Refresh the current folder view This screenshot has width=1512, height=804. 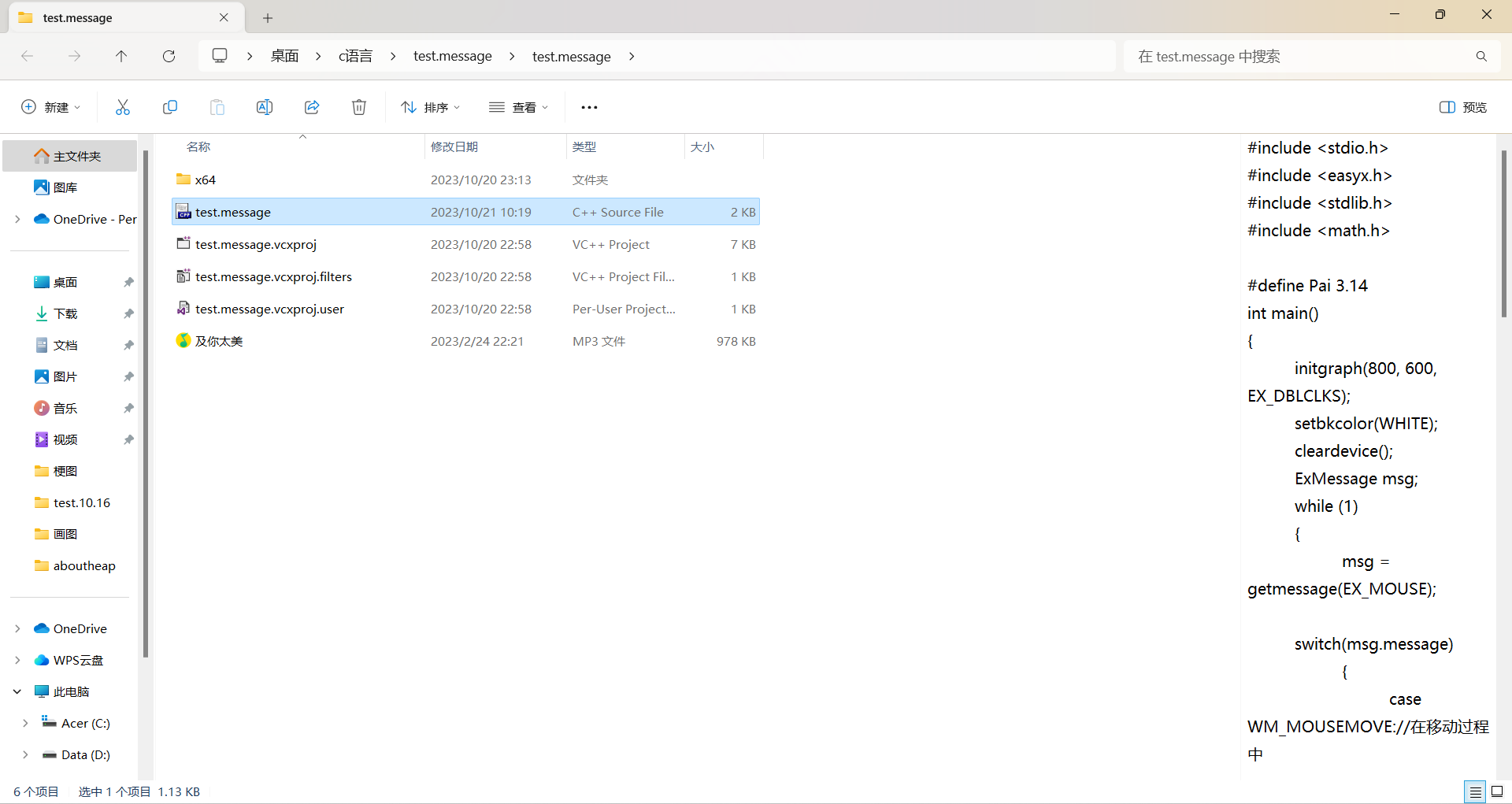(169, 56)
